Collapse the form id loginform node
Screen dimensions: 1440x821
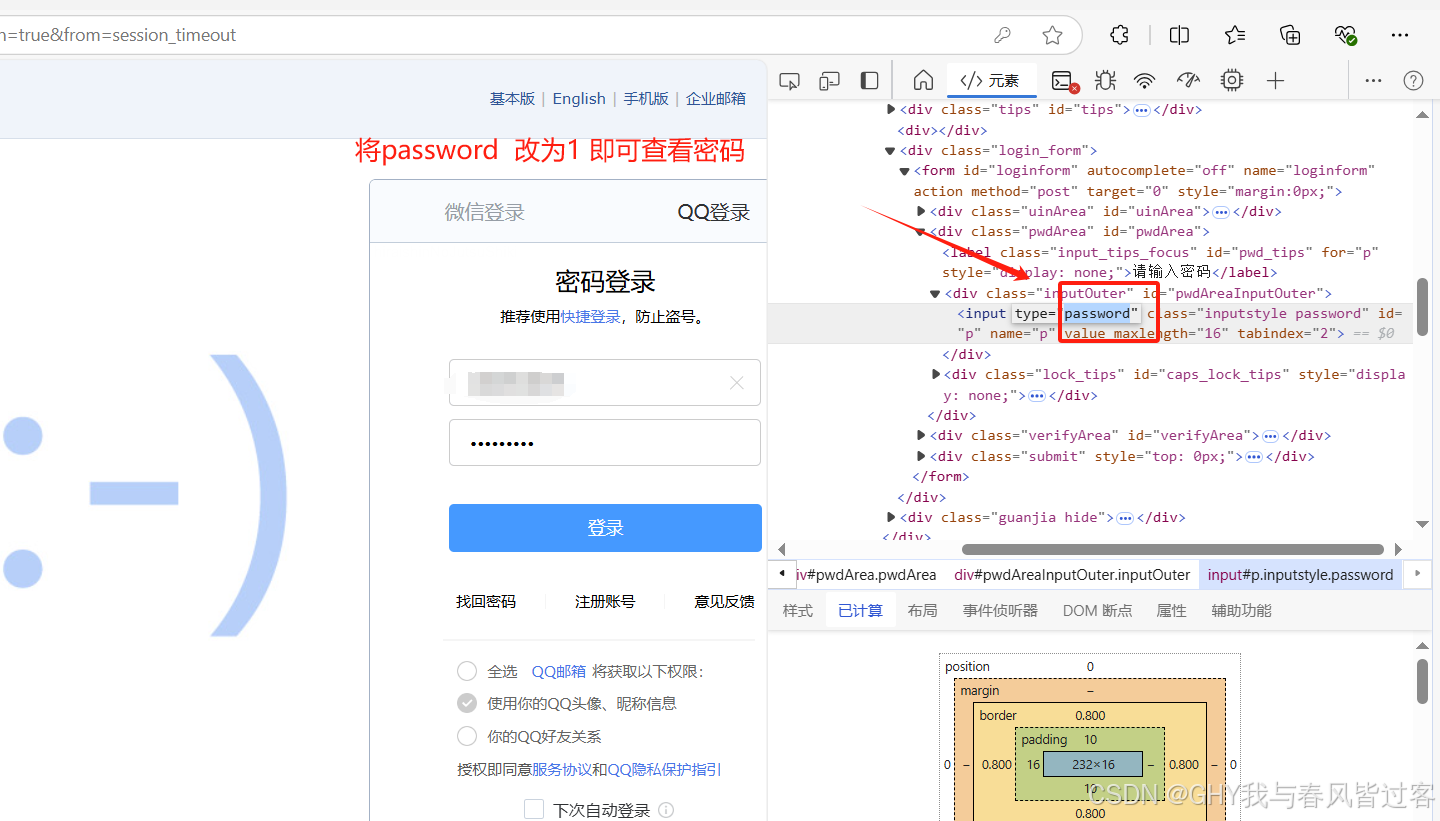(x=905, y=171)
